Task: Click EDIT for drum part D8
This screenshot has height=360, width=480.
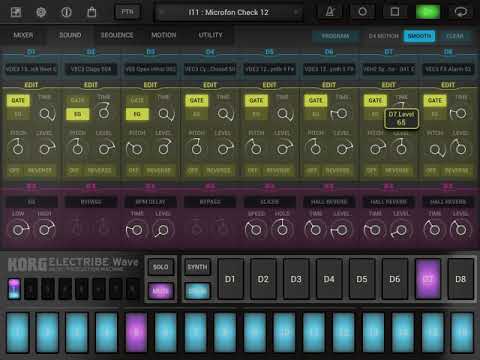Action: click(448, 85)
